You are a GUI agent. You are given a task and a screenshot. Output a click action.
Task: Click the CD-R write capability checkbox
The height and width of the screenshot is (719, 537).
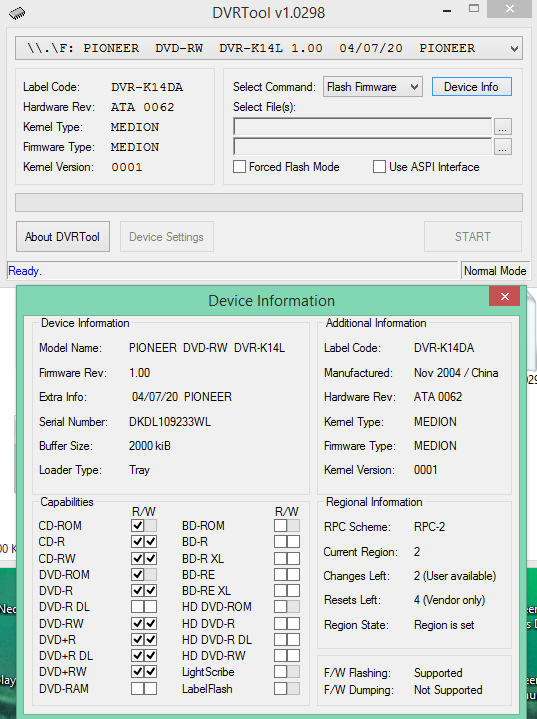[150, 542]
